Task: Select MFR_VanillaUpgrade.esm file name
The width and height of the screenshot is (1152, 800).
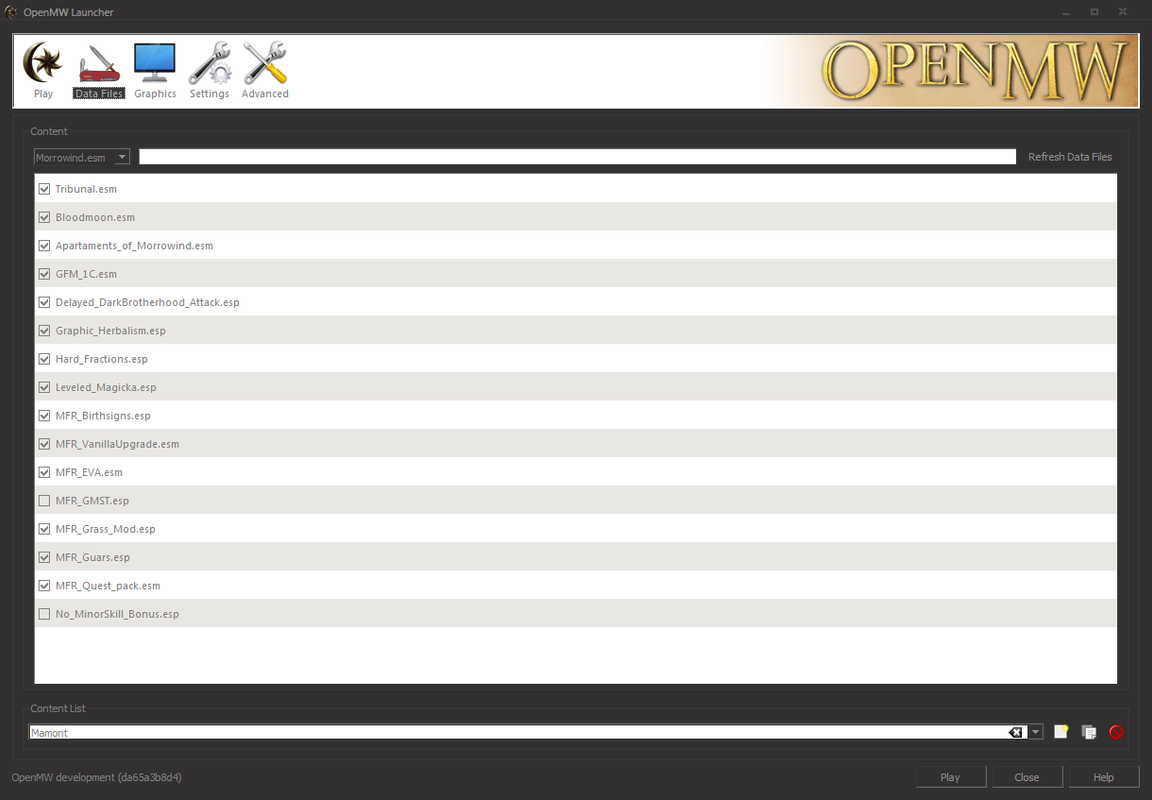Action: tap(118, 444)
